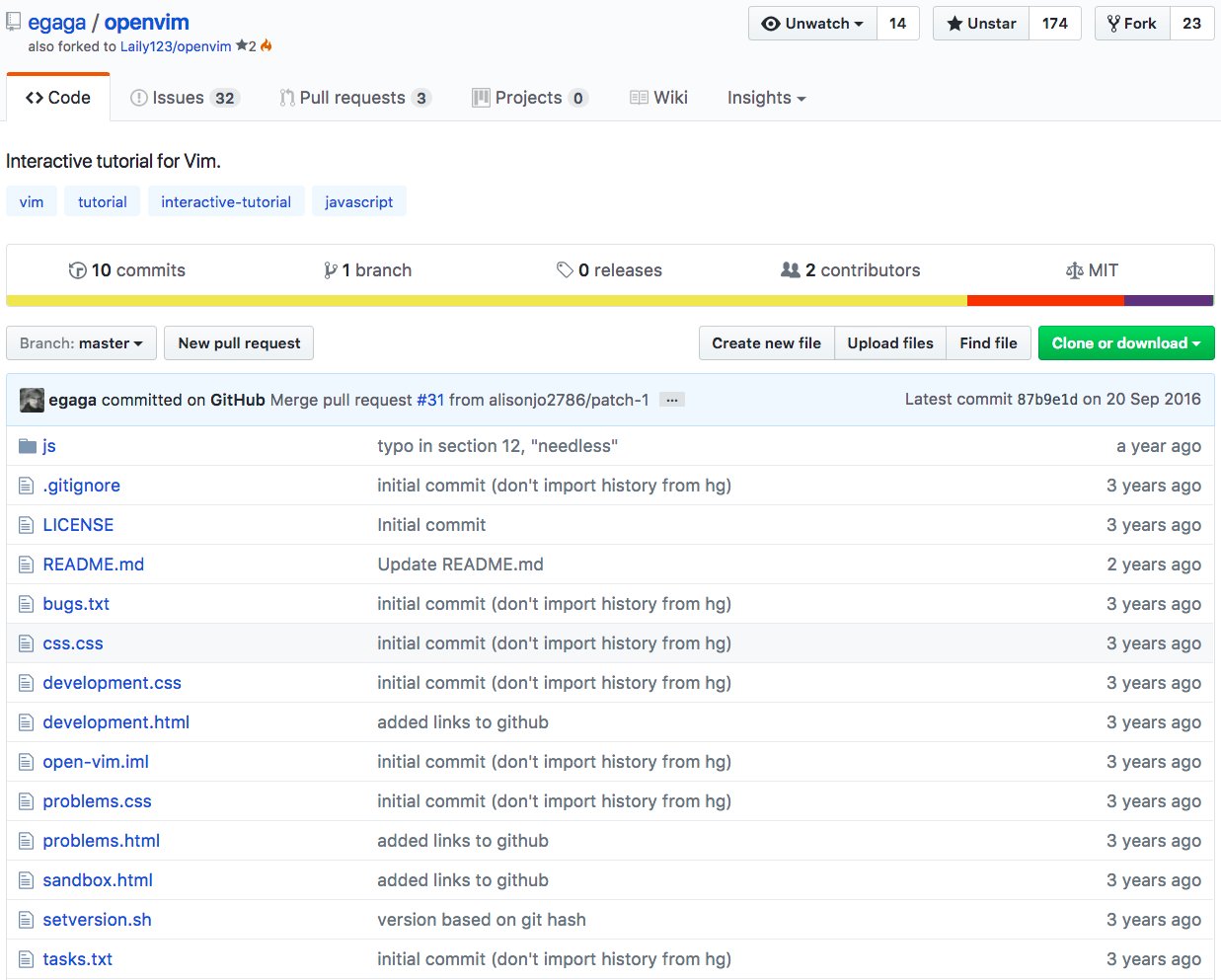Open pull request #31 link
Viewport: 1221px width, 980px height.
pyautogui.click(x=430, y=400)
